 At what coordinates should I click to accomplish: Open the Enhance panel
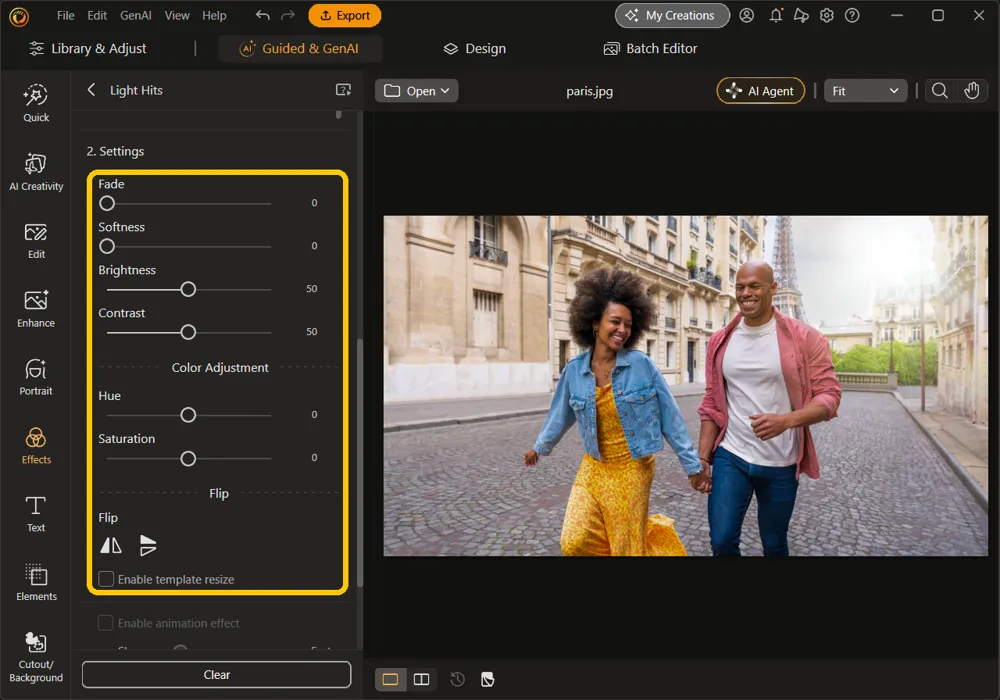point(36,309)
